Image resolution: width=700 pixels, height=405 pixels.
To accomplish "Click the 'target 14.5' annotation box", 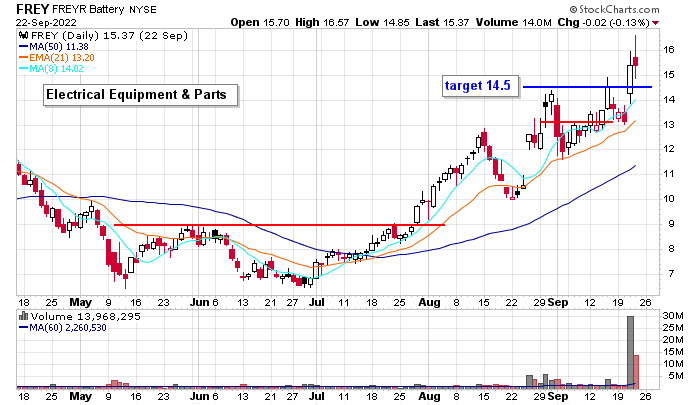I will (x=480, y=85).
